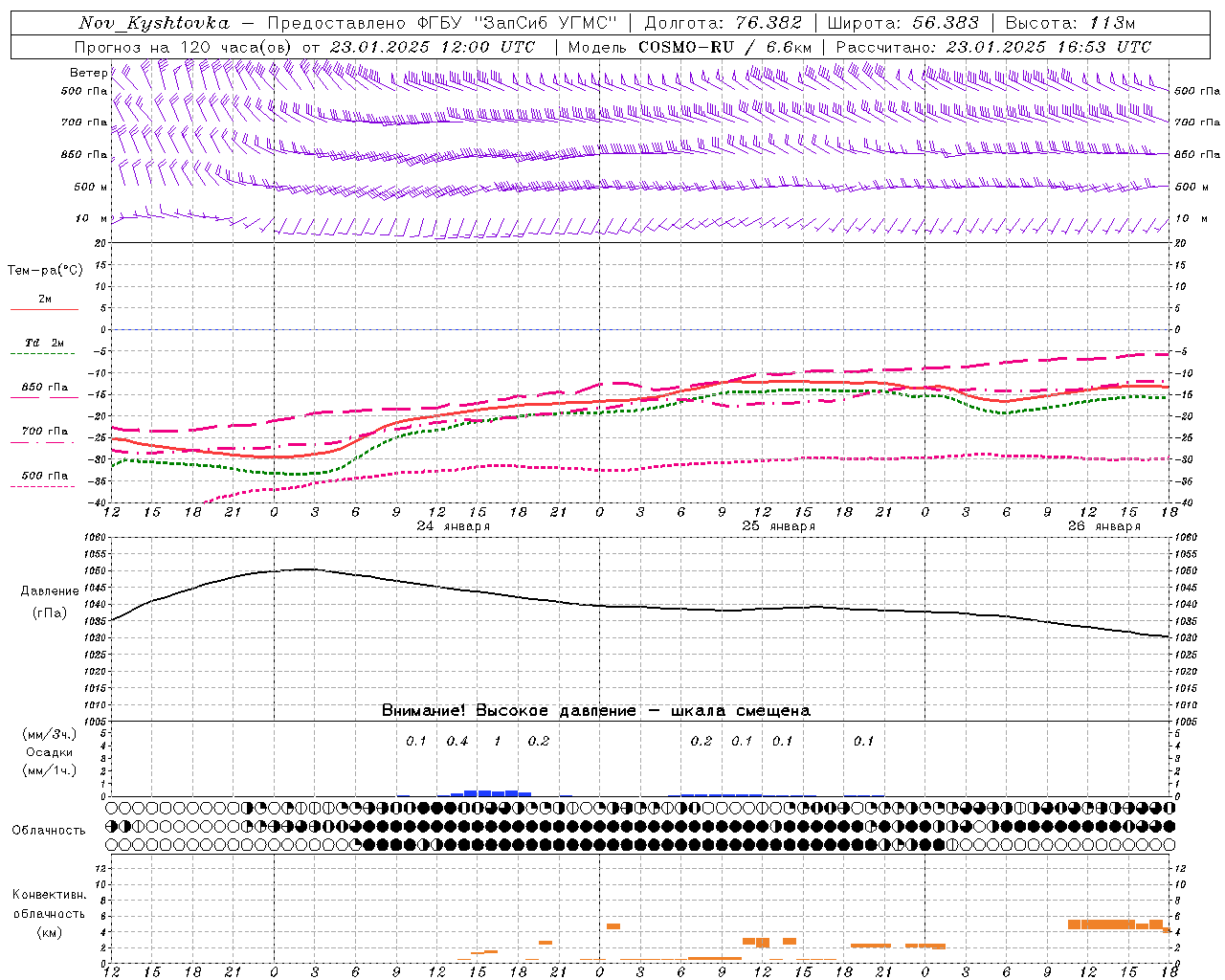The height and width of the screenshot is (980, 1225).
Task: Click the Осадки precipitation label
Action: (50, 752)
